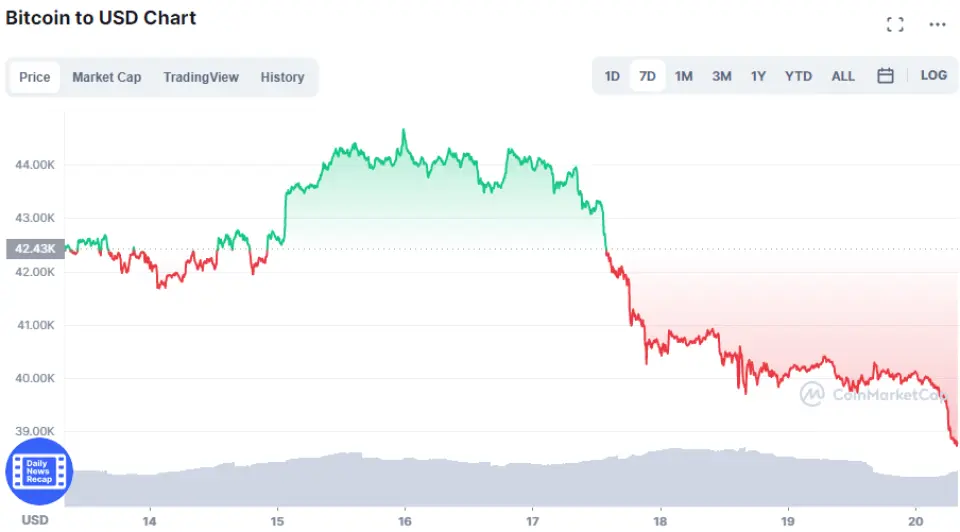Click the 42.43K current price label

pos(34,249)
